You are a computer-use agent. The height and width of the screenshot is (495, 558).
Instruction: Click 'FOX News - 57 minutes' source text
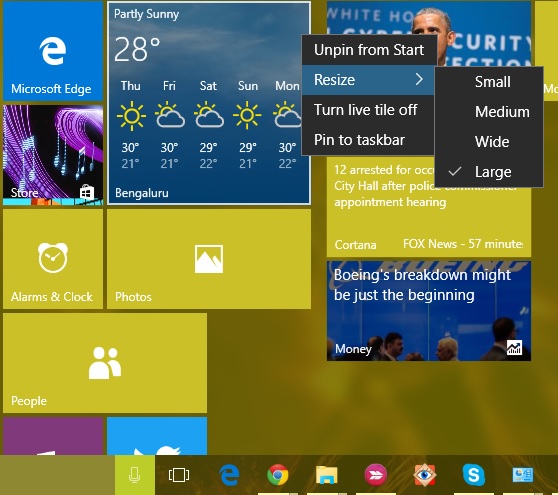pos(463,244)
